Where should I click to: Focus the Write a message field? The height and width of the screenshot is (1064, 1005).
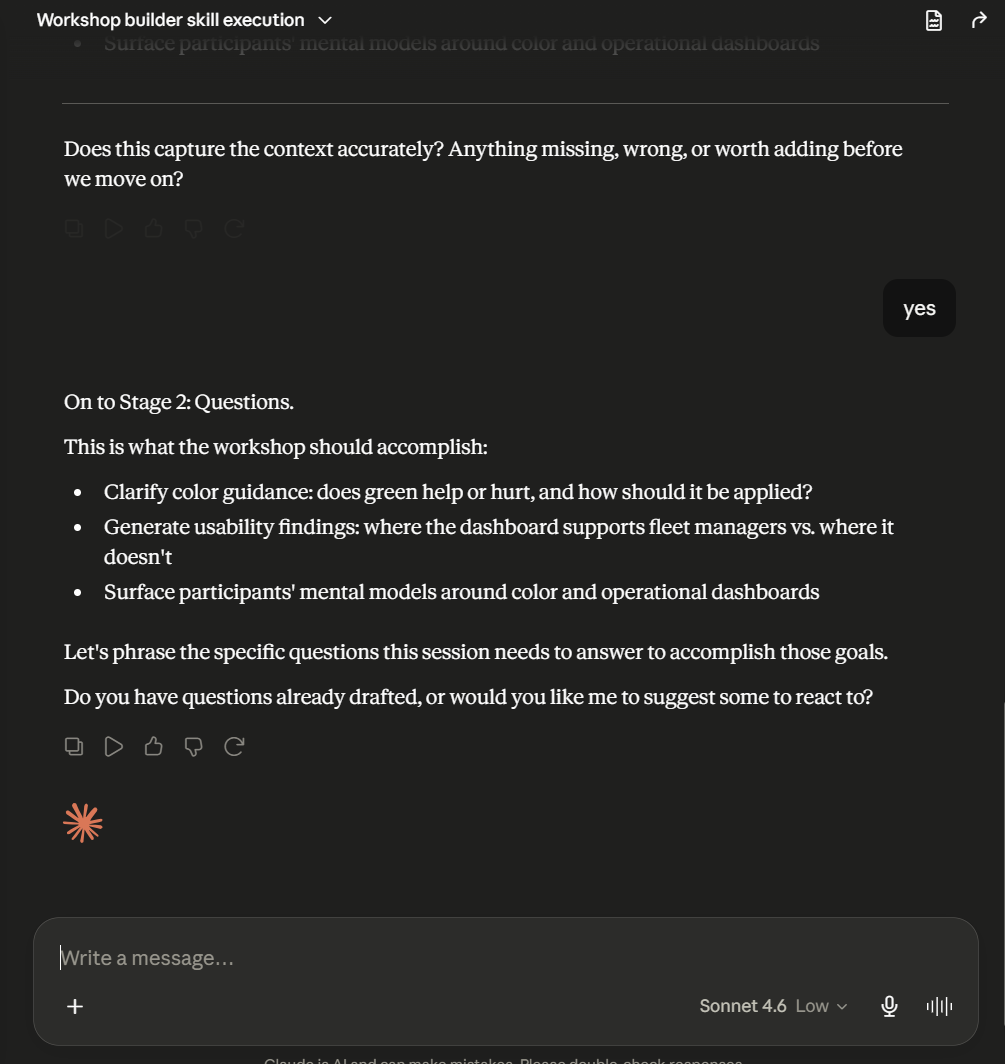506,957
